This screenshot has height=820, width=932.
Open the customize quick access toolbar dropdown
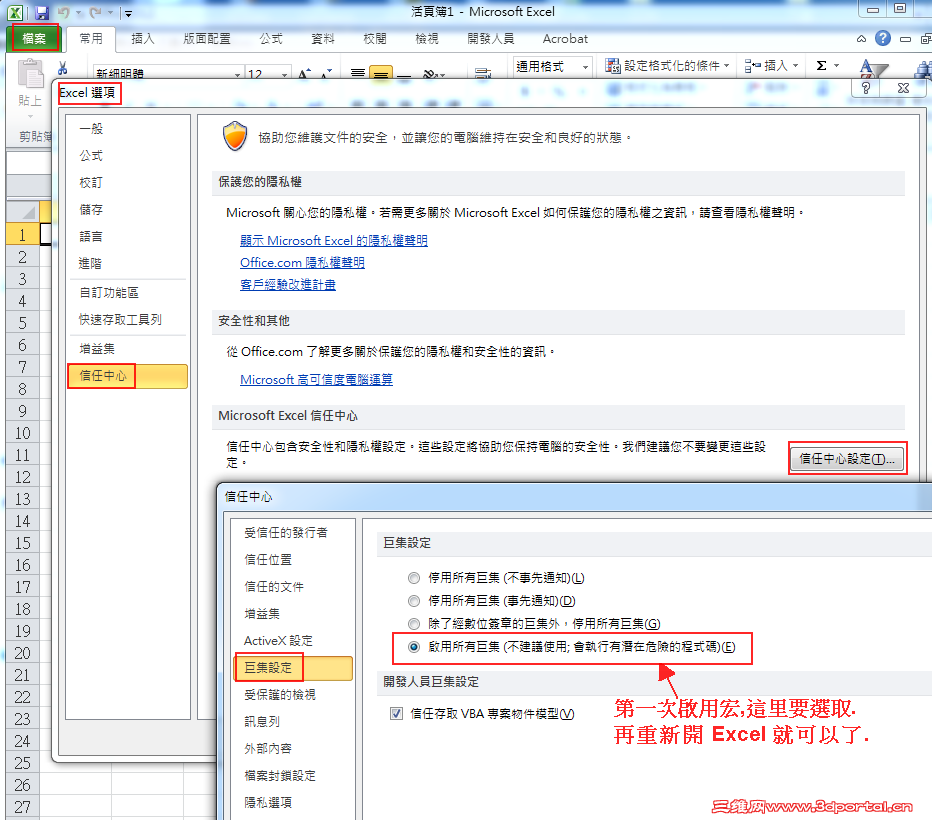click(x=128, y=13)
